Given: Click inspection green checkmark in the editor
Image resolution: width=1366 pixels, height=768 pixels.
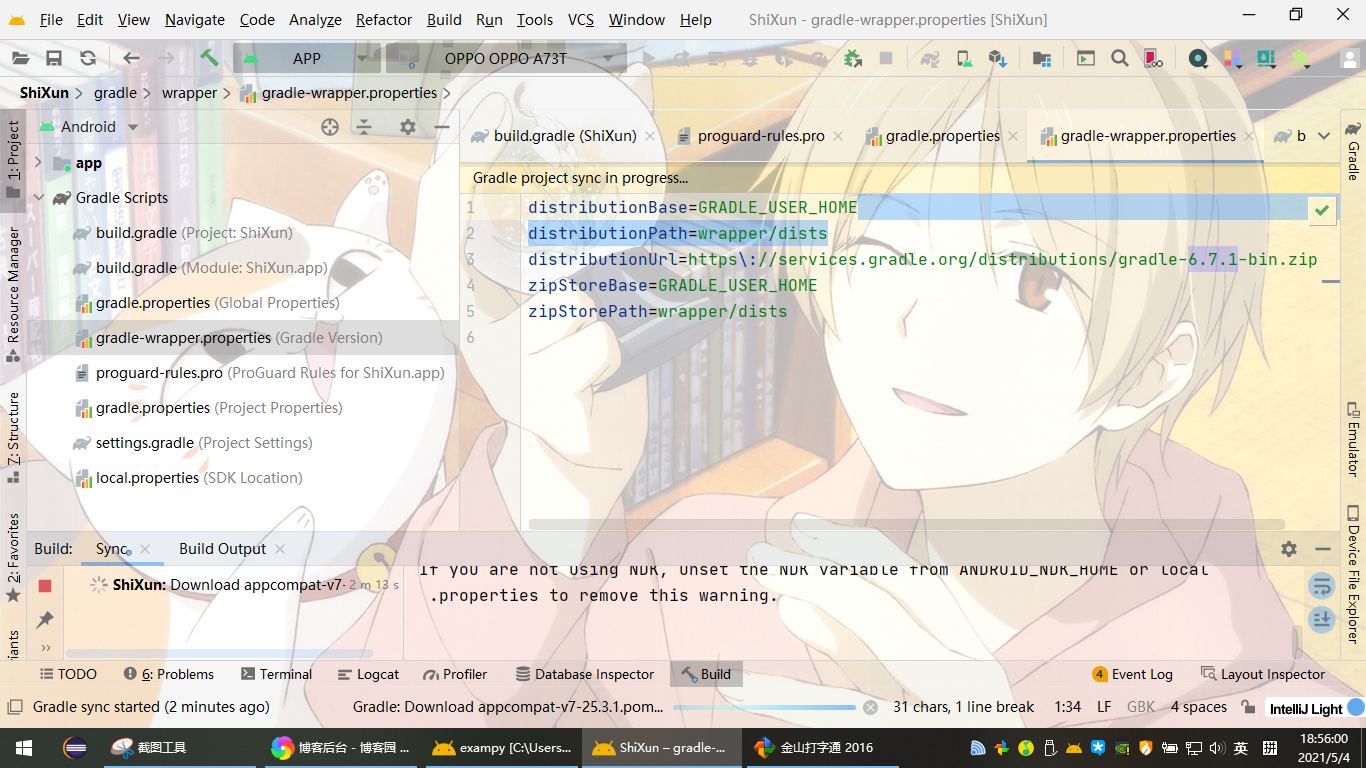Looking at the screenshot, I should pyautogui.click(x=1322, y=210).
